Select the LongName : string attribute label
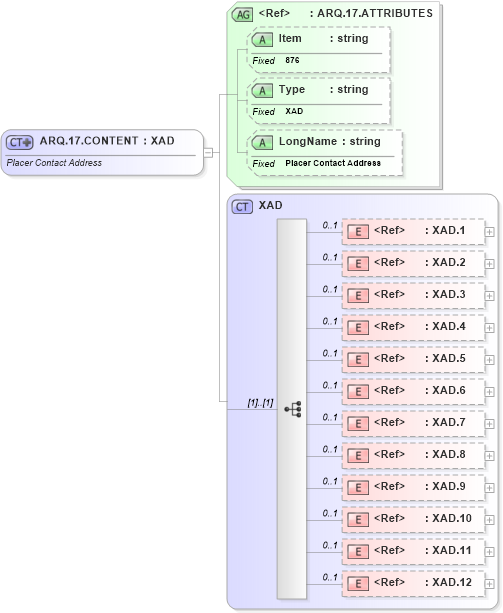Image resolution: width=503 pixels, height=613 pixels. (x=329, y=142)
